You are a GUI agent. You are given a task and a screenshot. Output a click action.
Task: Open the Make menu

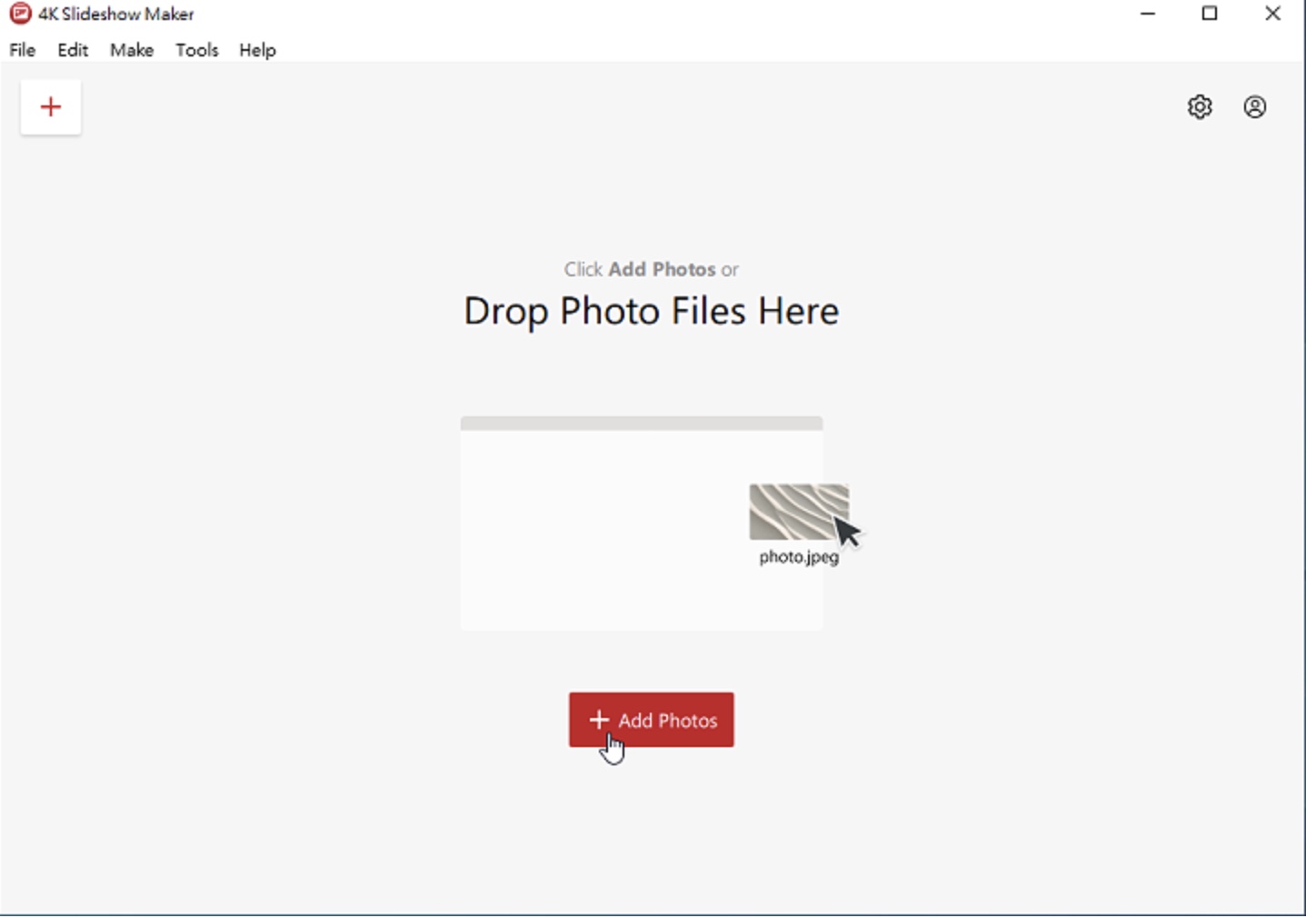pyautogui.click(x=132, y=50)
